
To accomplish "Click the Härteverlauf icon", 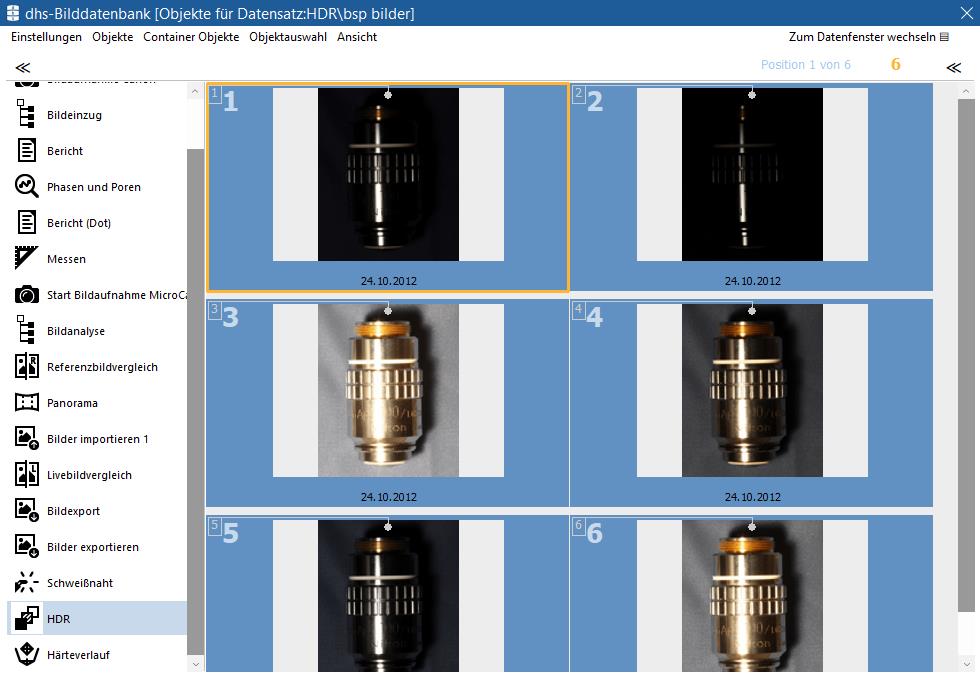I will coord(27,655).
